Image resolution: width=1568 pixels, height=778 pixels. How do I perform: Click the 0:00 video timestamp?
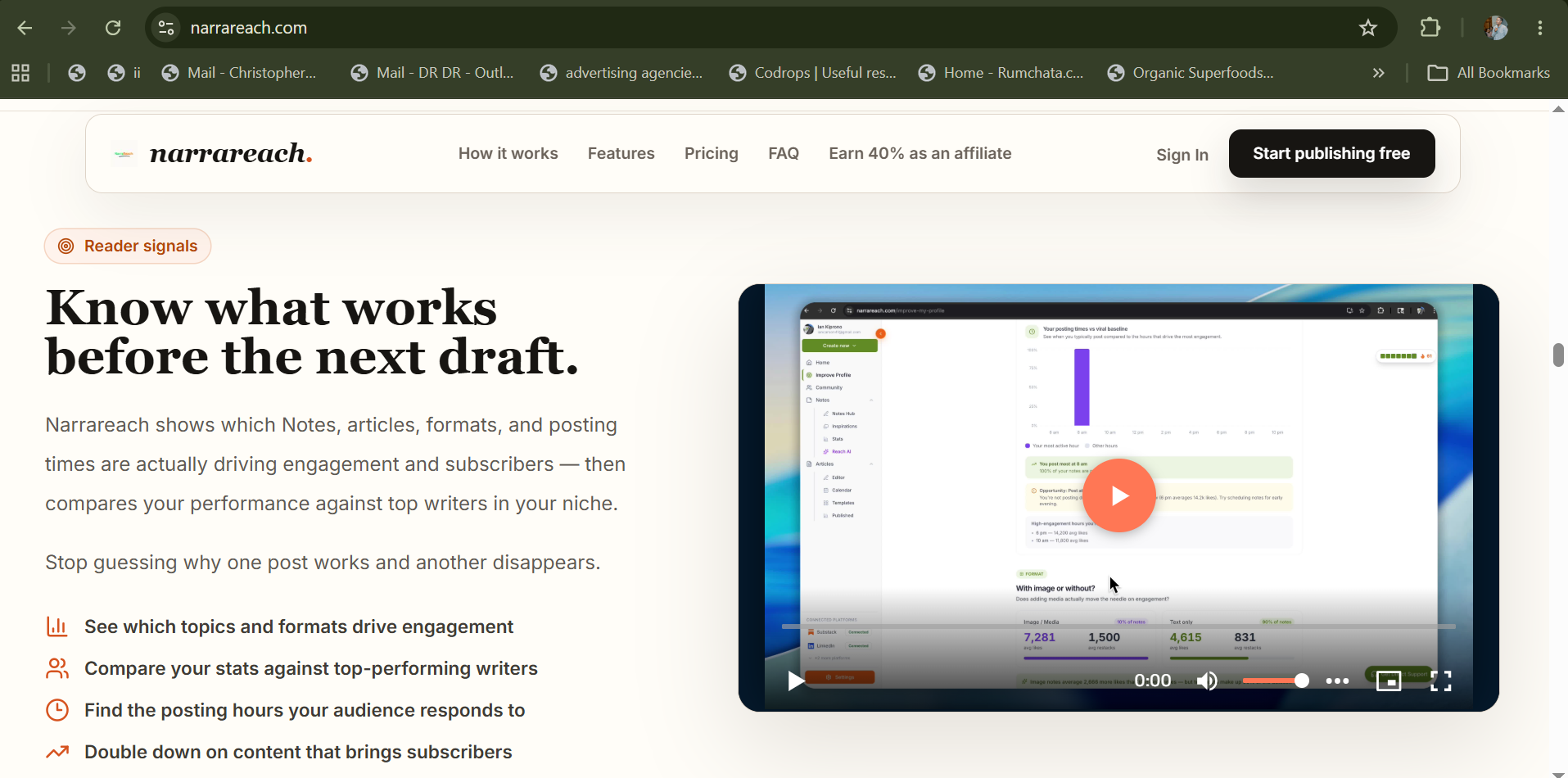tap(1152, 681)
